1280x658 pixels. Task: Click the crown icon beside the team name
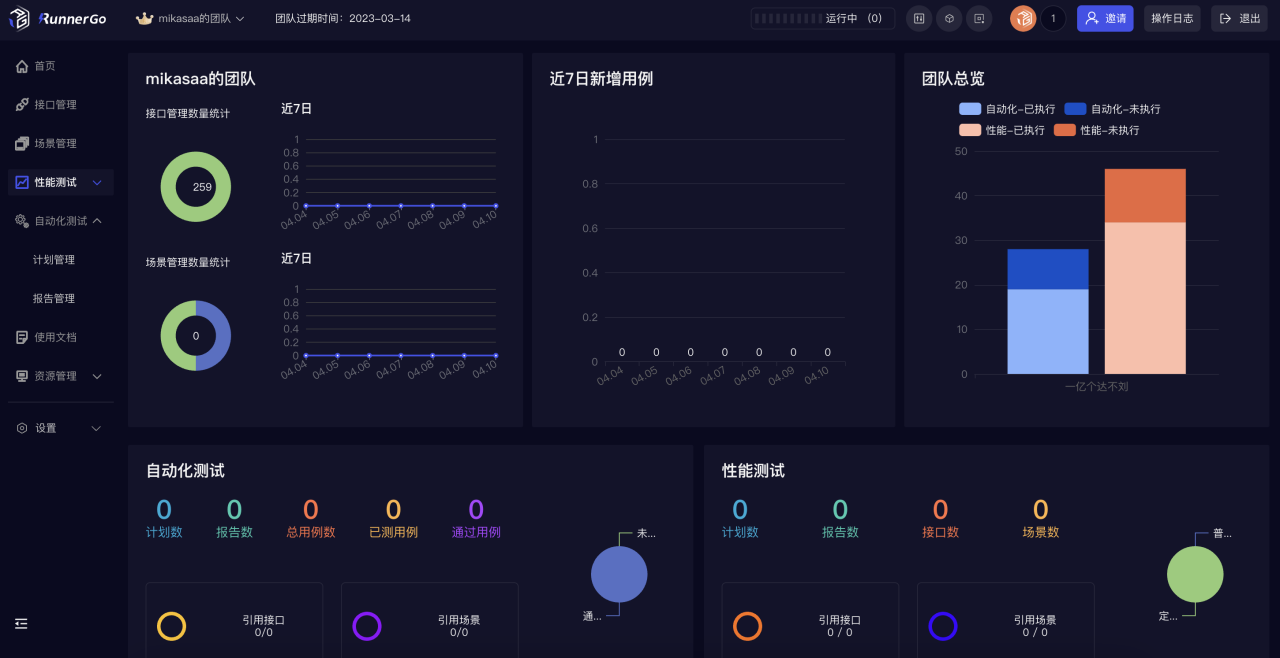click(144, 18)
